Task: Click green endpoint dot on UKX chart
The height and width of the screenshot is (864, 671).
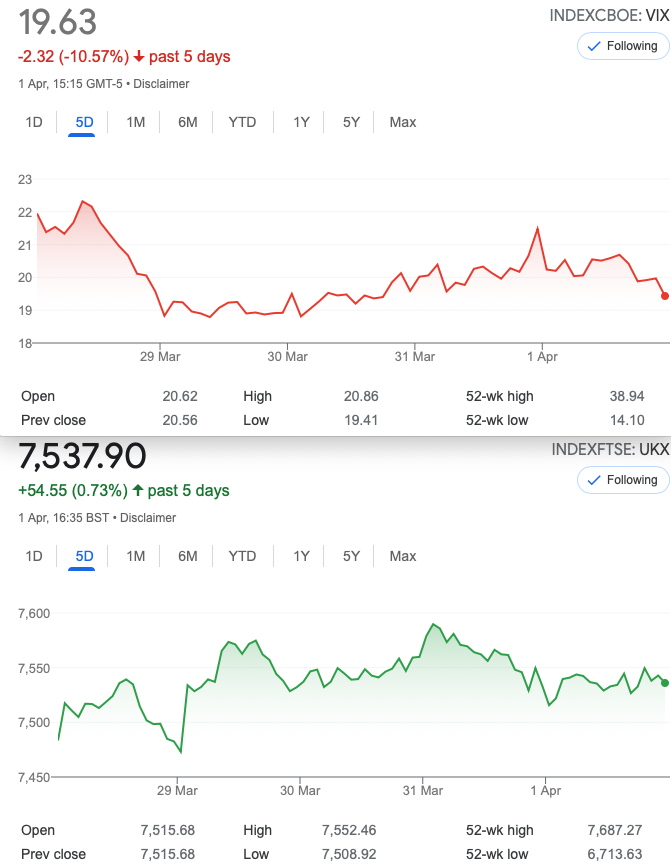Action: pos(665,683)
